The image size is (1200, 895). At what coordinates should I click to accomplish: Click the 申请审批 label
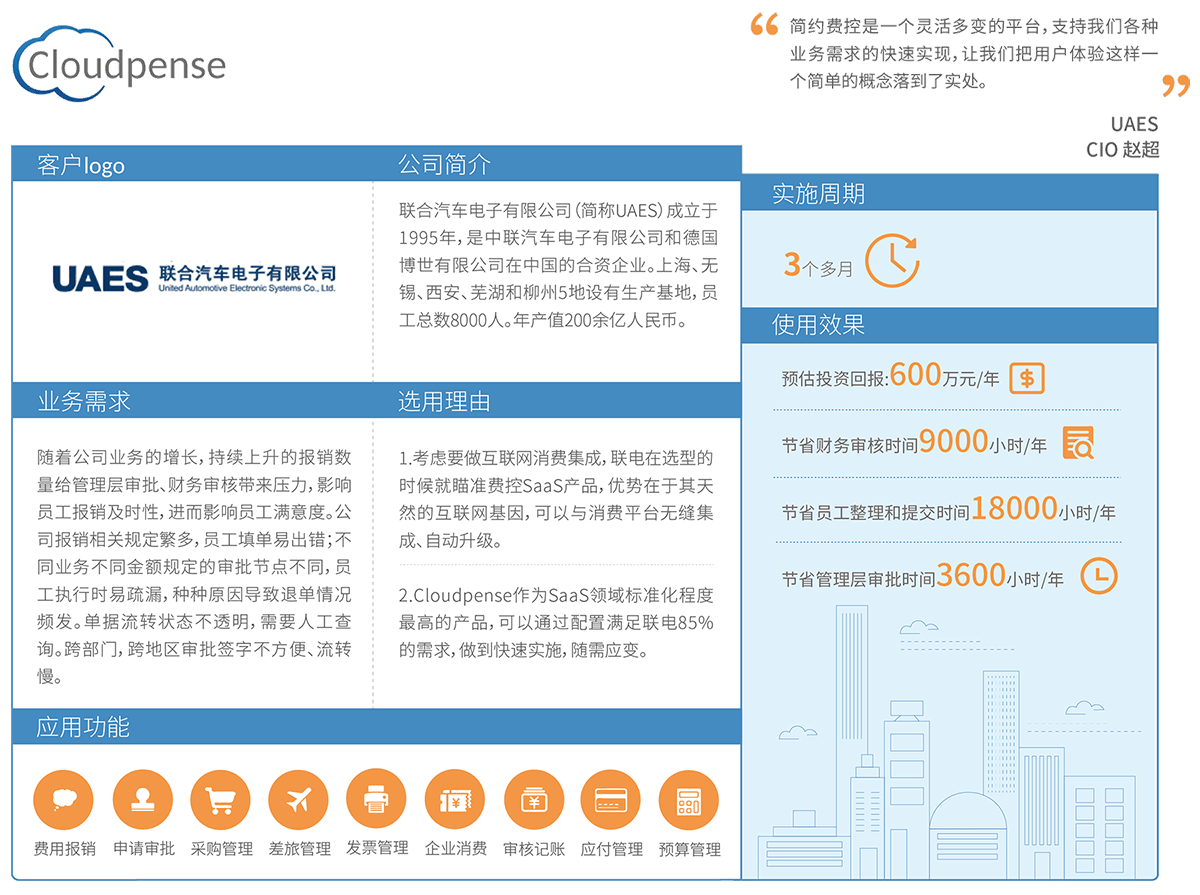click(143, 849)
